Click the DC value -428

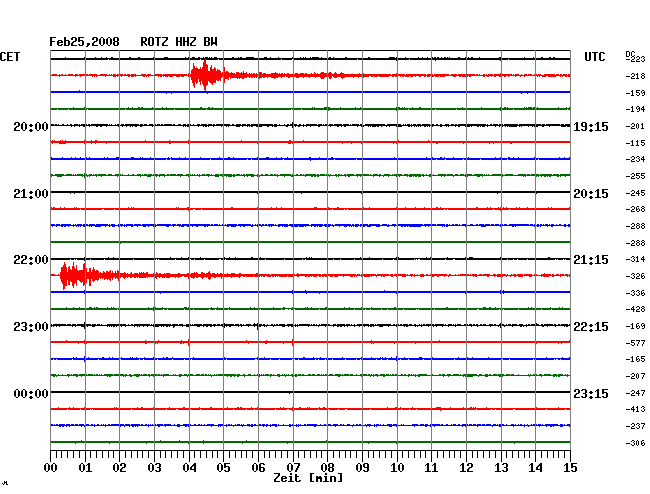click(x=635, y=309)
